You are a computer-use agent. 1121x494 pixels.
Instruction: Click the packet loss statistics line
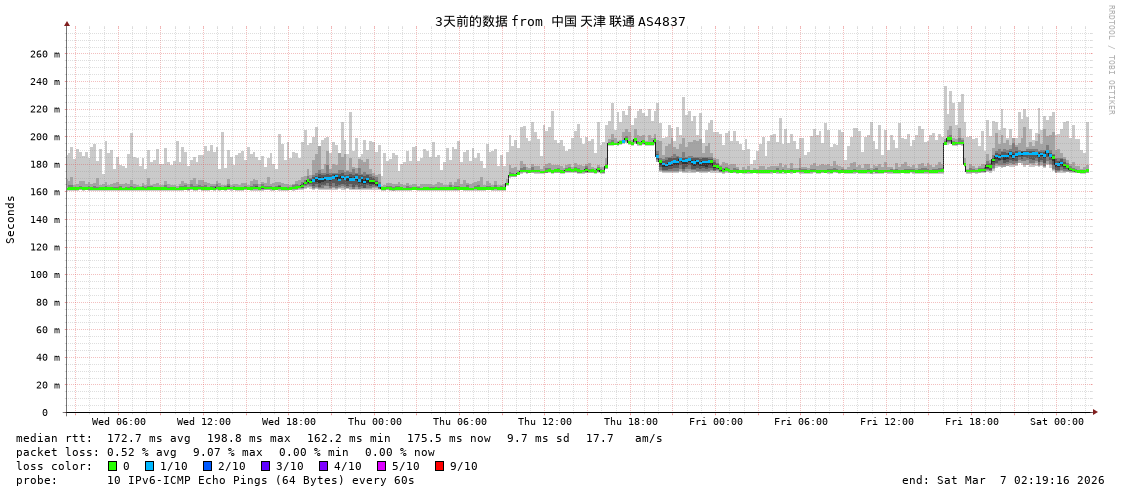[225, 452]
